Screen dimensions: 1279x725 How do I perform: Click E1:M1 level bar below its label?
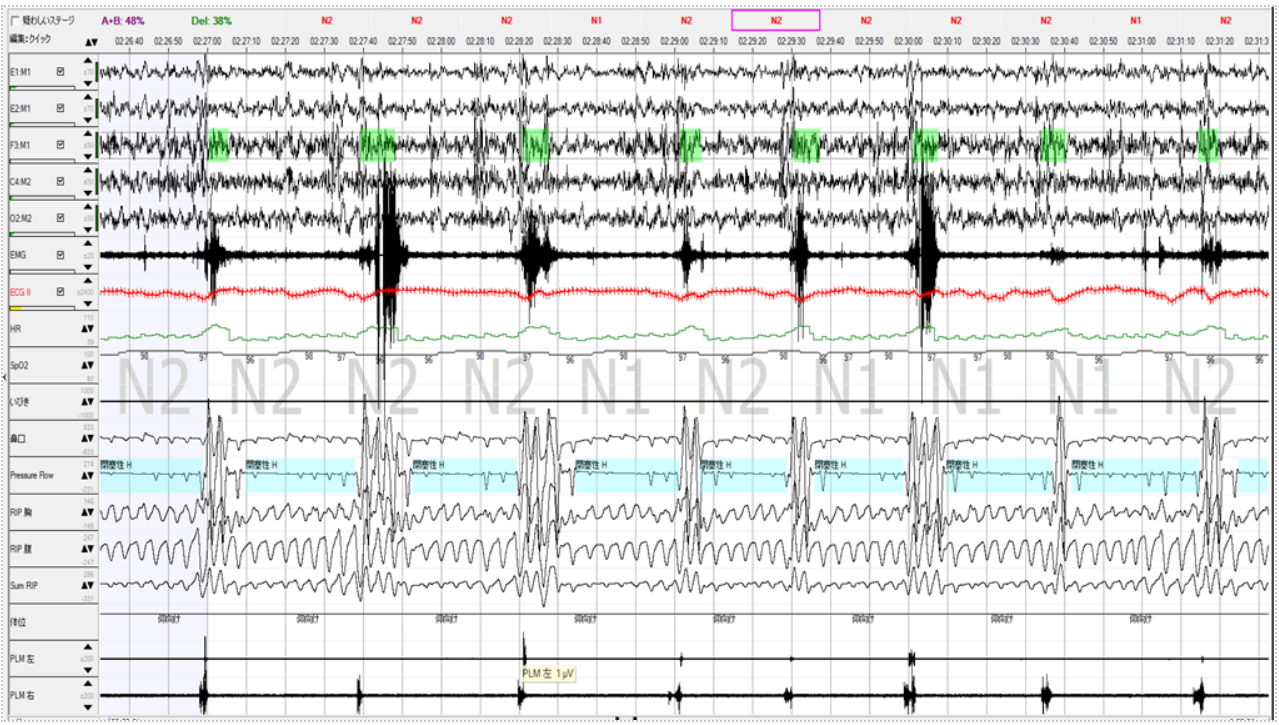41,88
